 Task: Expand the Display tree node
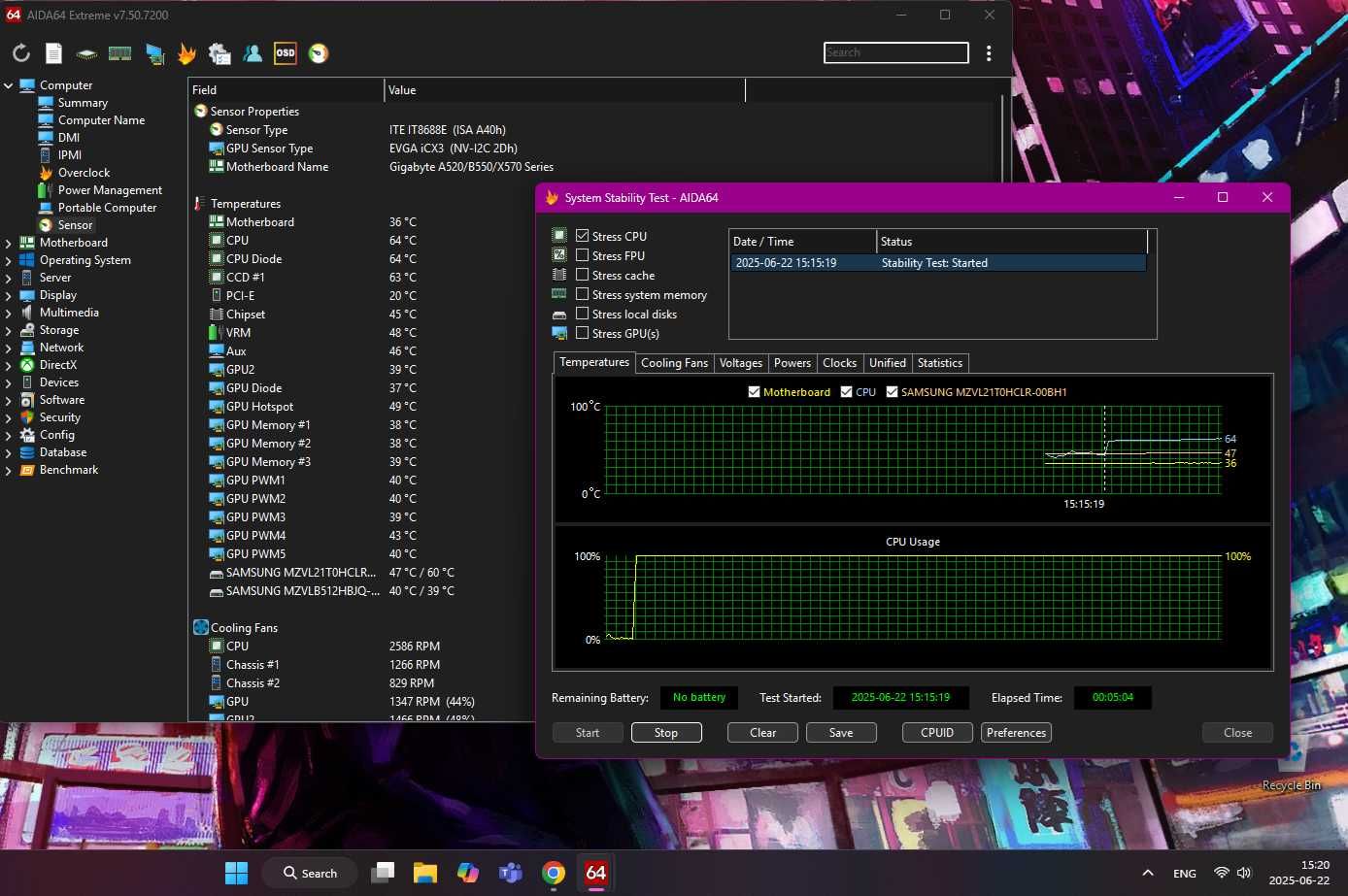(x=9, y=295)
